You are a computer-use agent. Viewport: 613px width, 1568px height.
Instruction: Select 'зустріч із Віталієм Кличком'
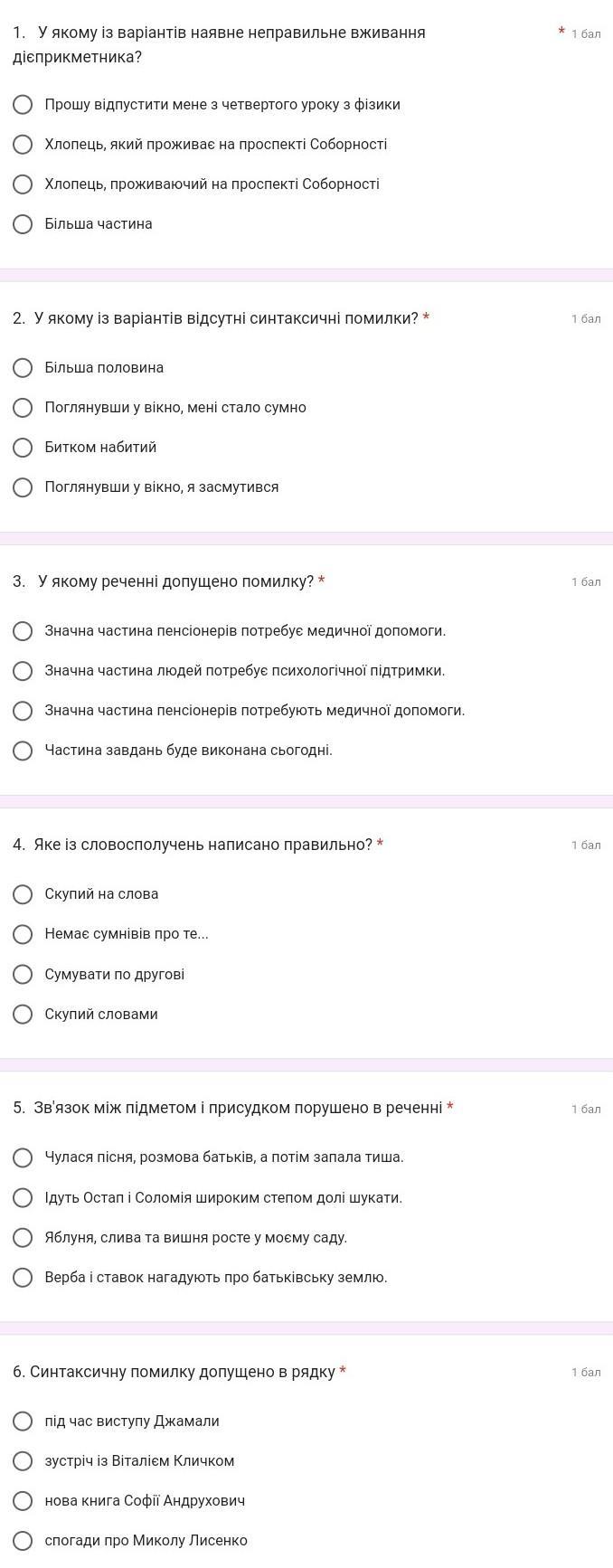coord(24,1461)
